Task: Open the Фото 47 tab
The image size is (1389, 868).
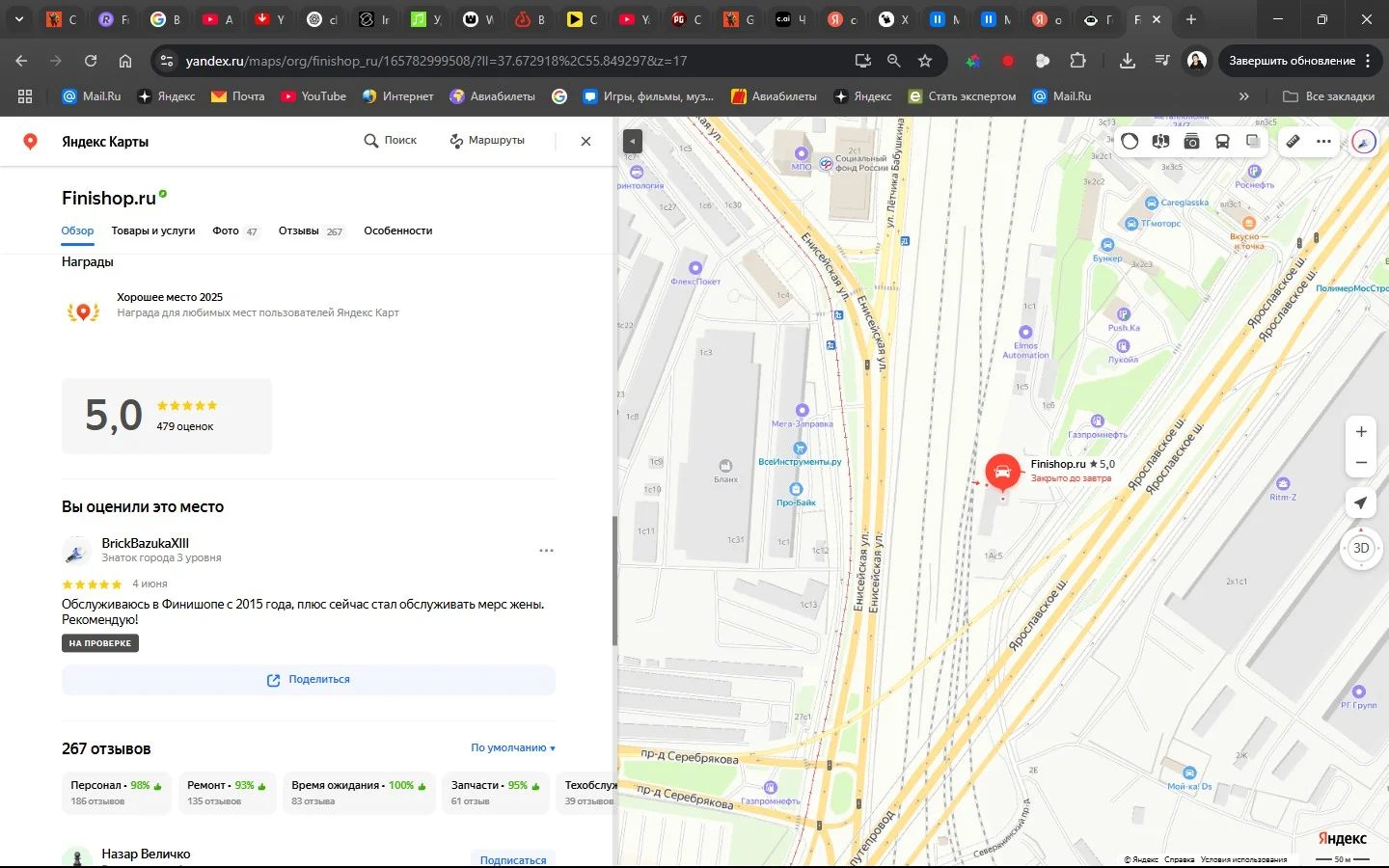Action: coord(235,231)
